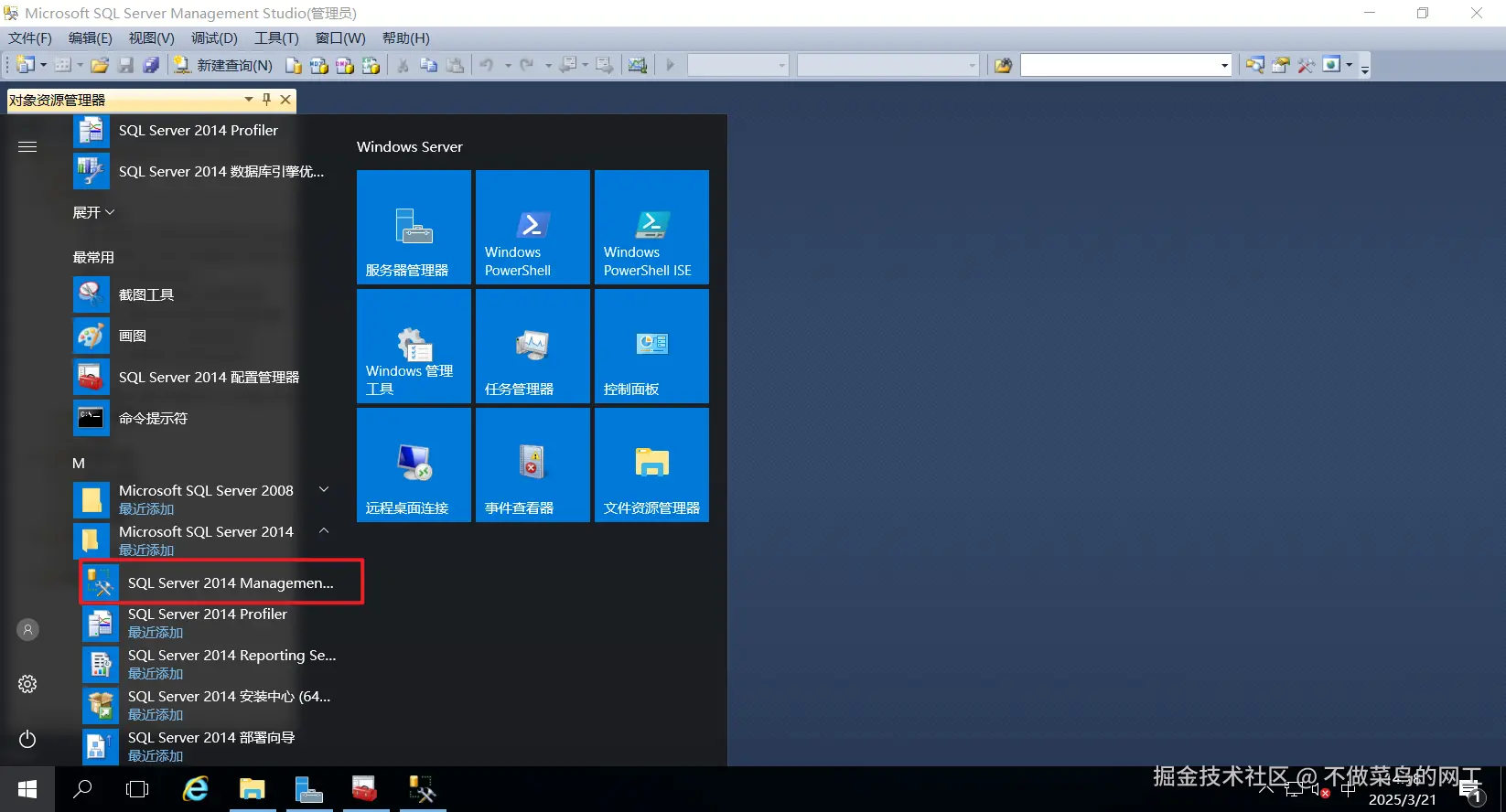Click the Copy icon in toolbar
This screenshot has height=812, width=1506.
tap(428, 65)
